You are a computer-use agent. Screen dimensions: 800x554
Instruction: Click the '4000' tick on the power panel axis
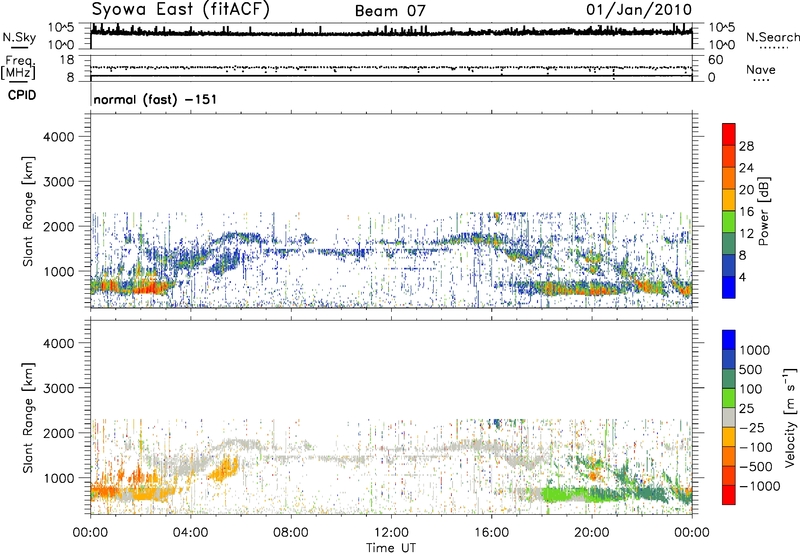click(59, 137)
